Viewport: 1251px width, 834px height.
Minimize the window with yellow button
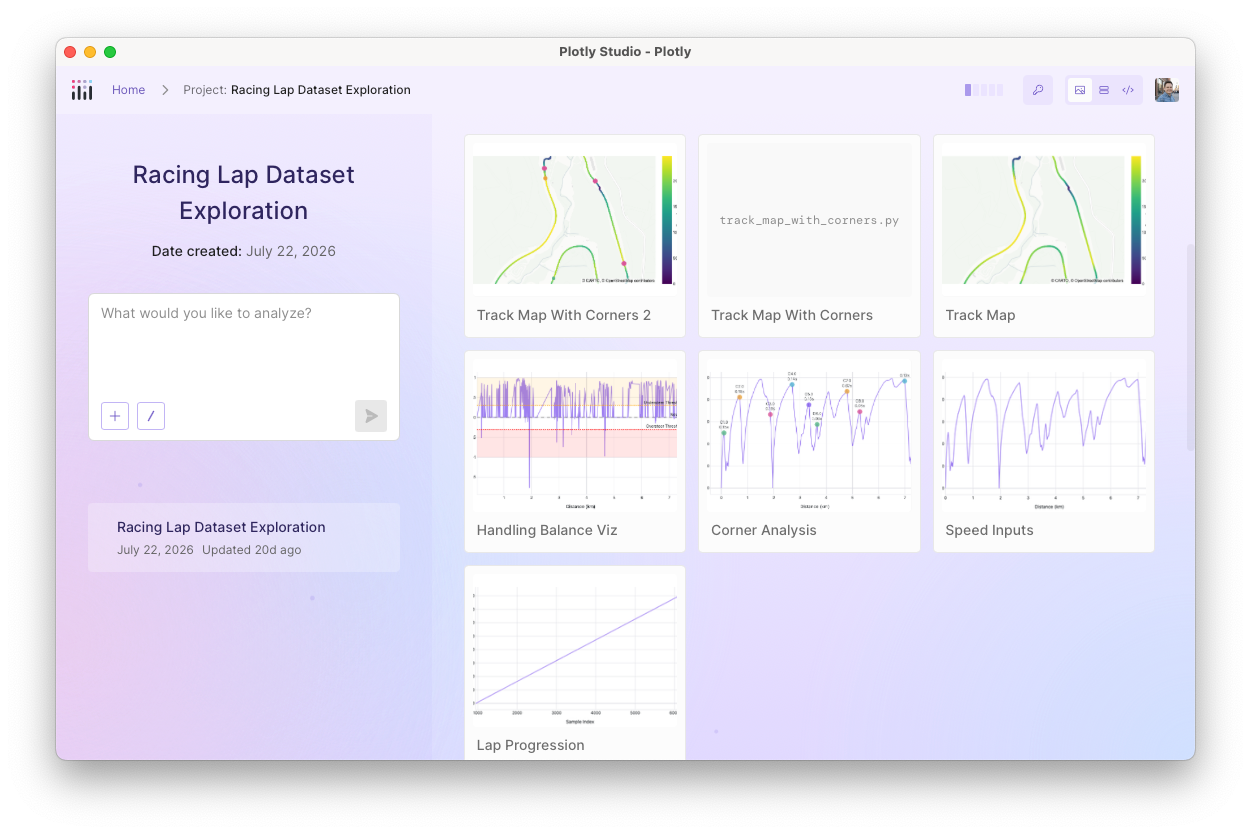[x=90, y=52]
